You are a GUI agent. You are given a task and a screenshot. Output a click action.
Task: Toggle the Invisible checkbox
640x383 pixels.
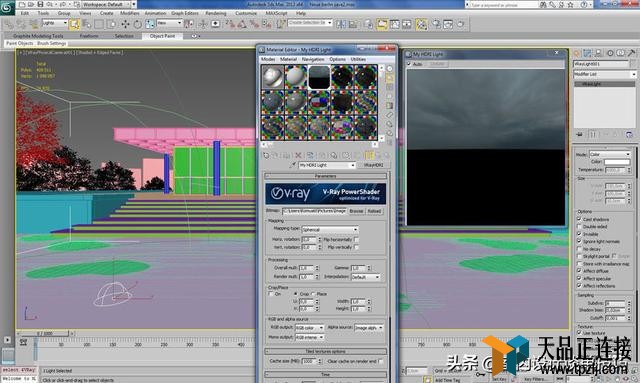[579, 234]
